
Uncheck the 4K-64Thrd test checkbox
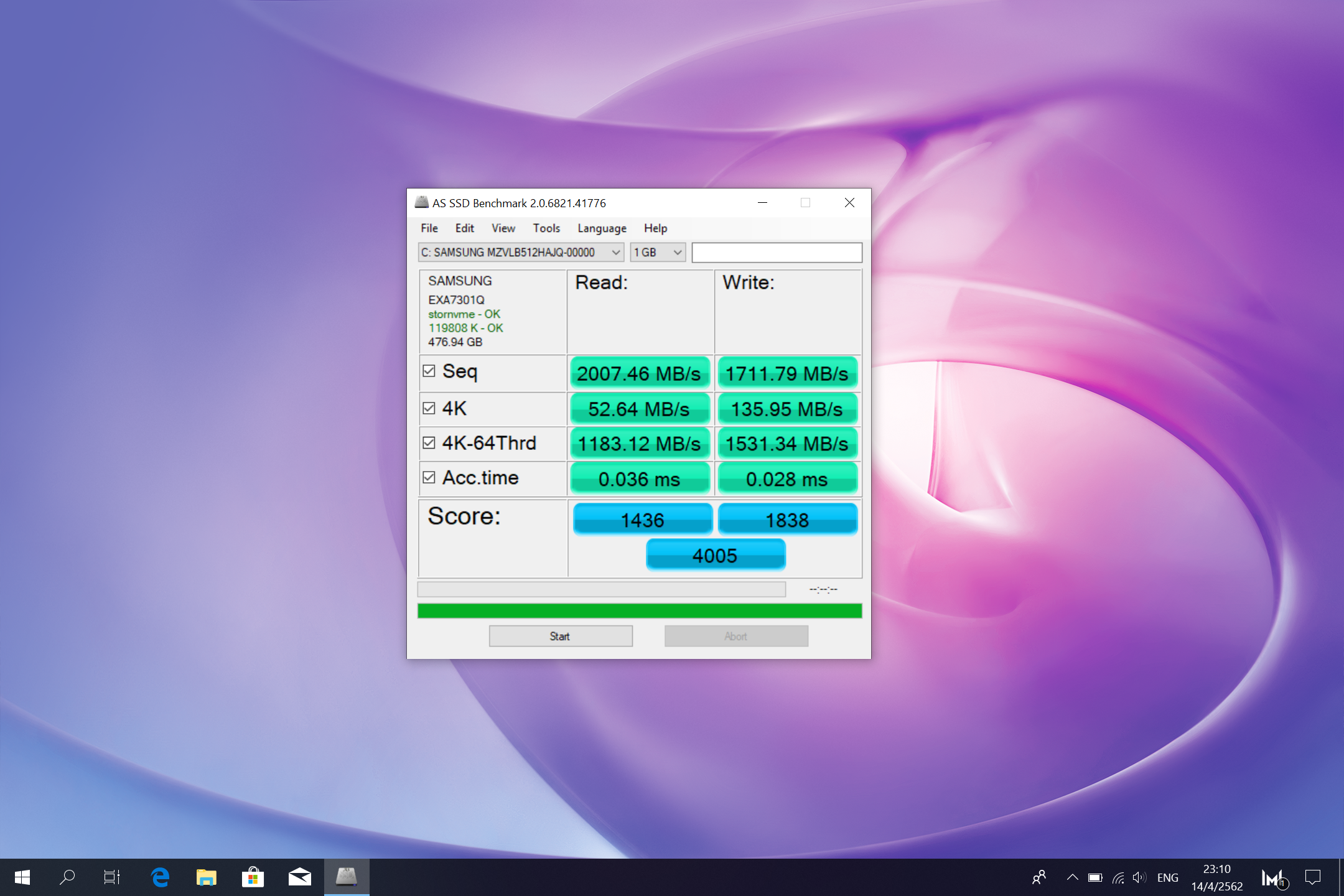click(429, 442)
